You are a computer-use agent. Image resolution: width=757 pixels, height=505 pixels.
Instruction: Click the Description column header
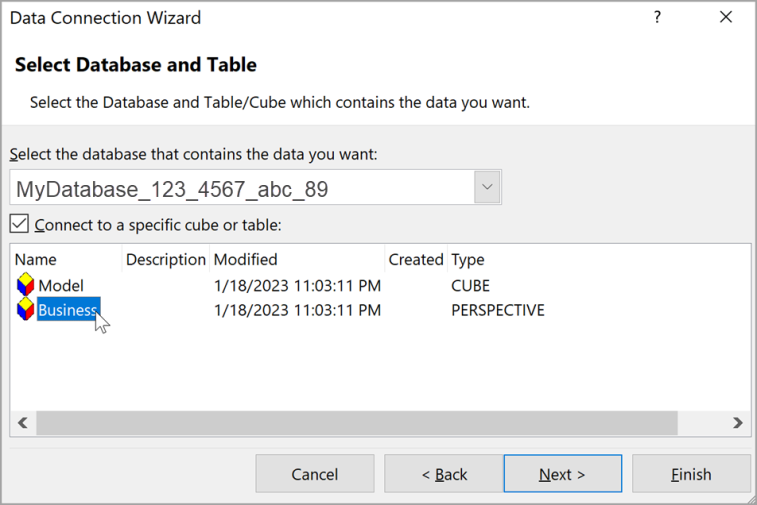(x=165, y=259)
